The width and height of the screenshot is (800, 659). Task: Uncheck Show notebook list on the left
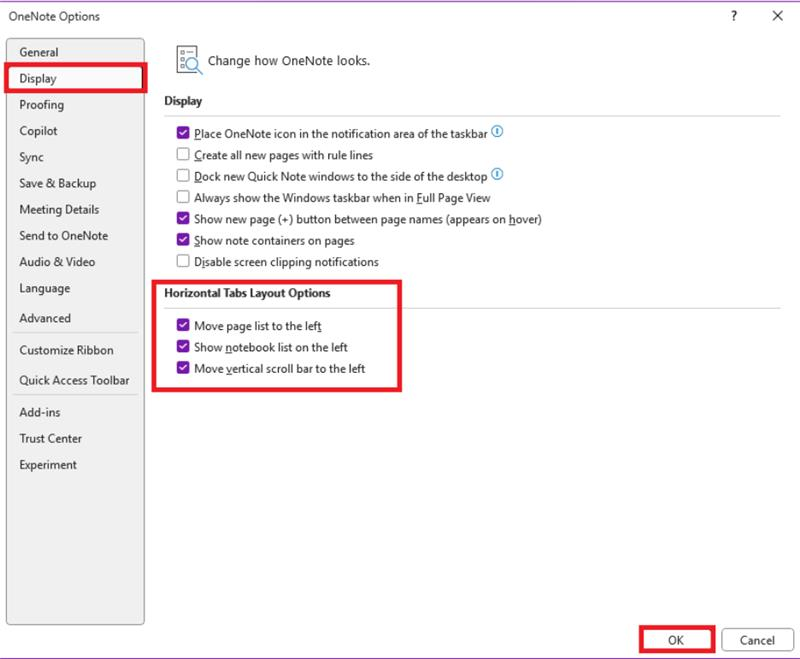click(183, 347)
